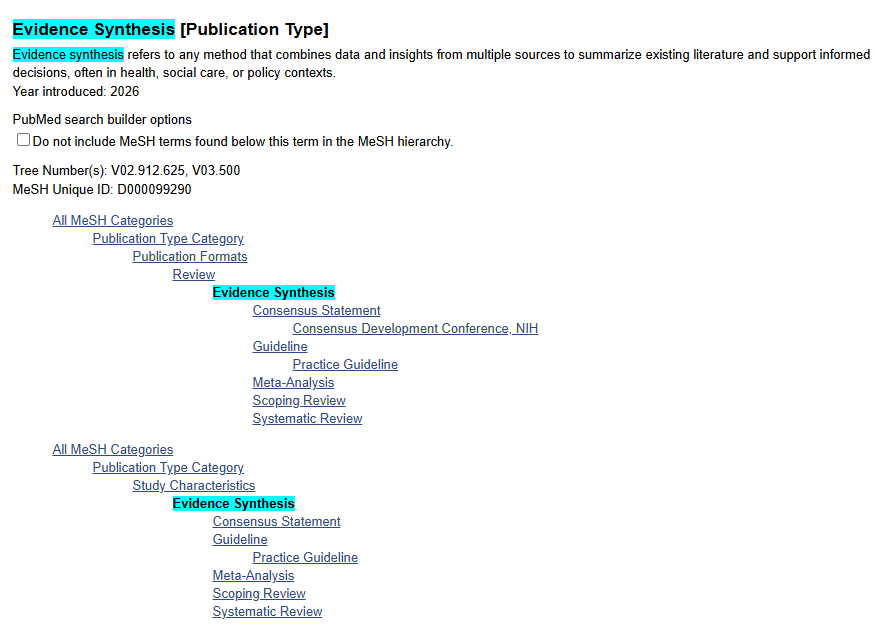Click the 'Evidence Synthesis [Publication Type]' heading
The image size is (875, 632).
coord(171,29)
